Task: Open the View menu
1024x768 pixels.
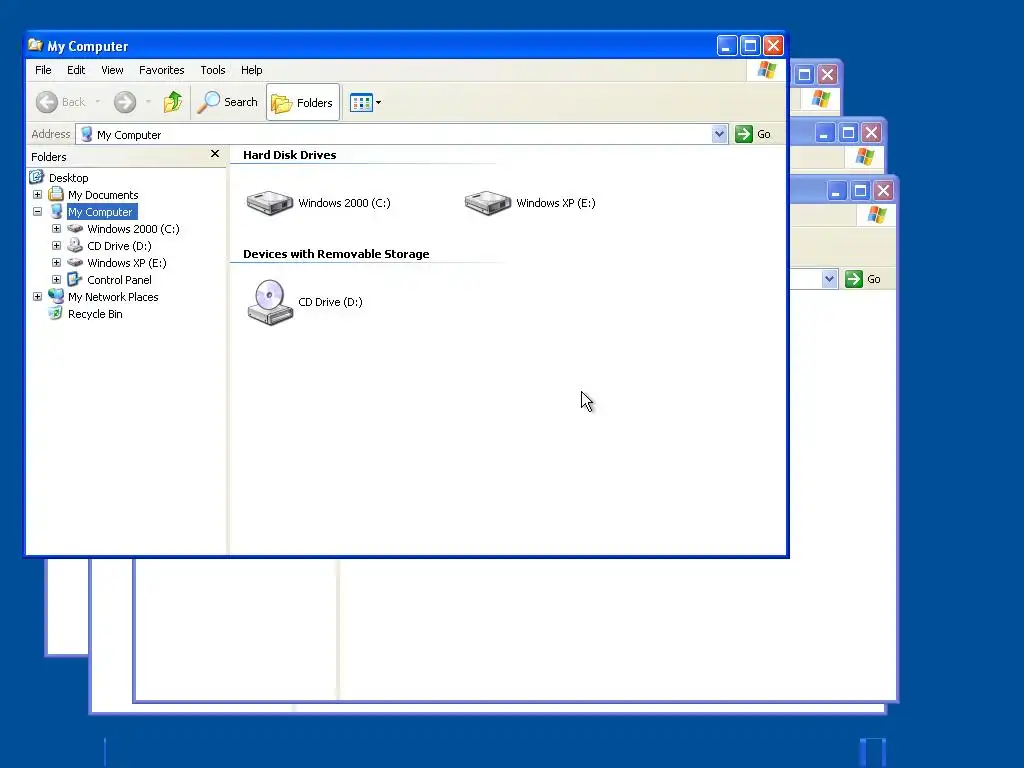Action: click(x=112, y=70)
